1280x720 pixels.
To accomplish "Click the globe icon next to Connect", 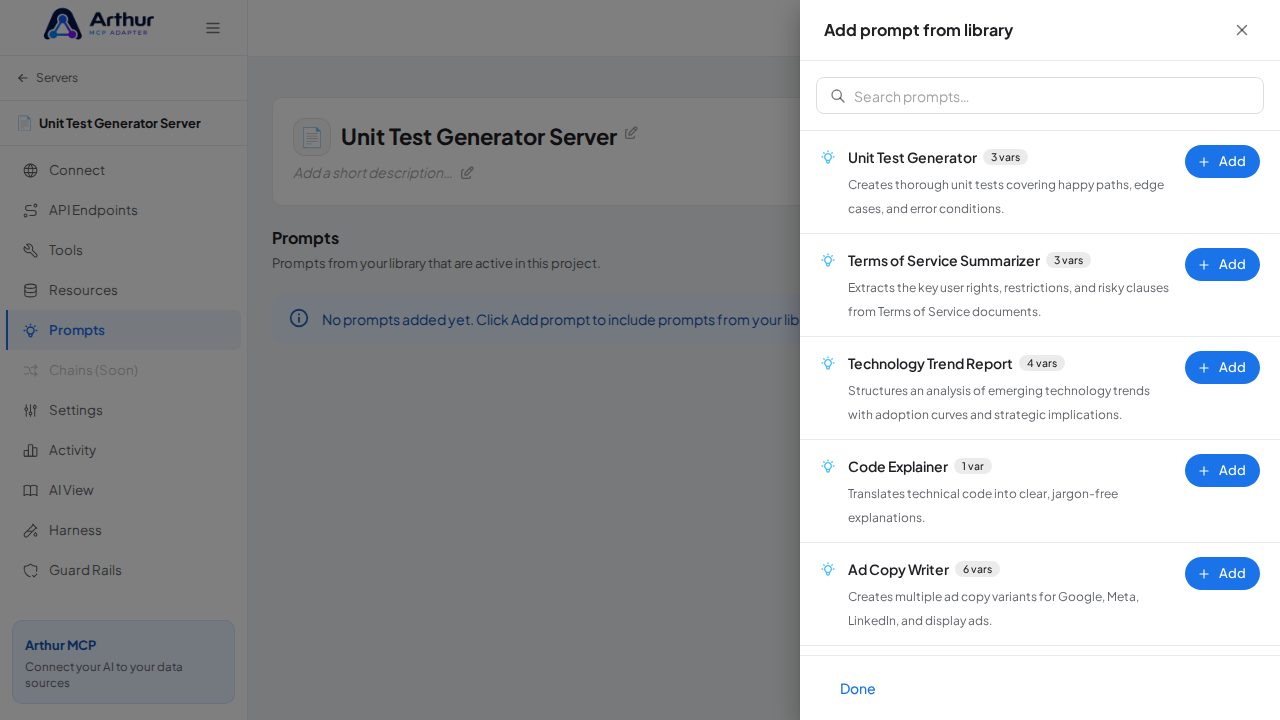I will (x=30, y=170).
